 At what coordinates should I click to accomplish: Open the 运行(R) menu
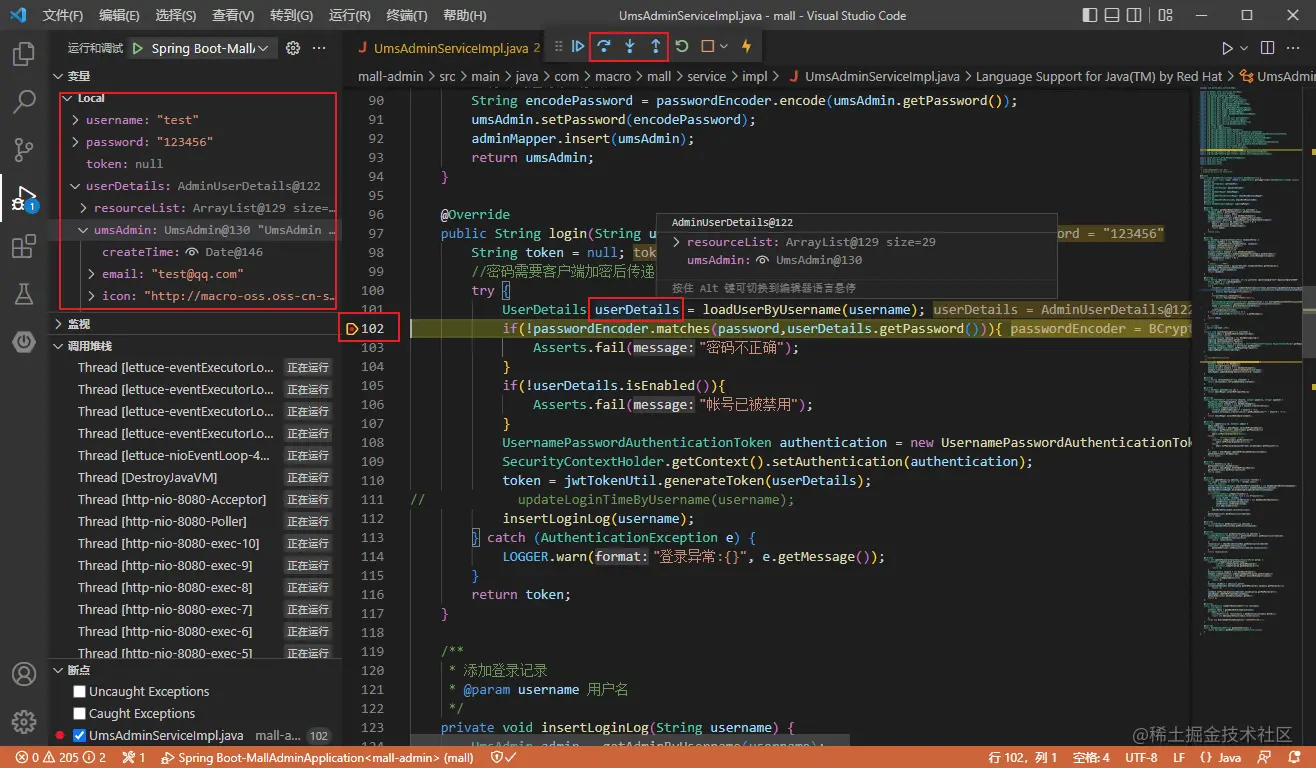(x=349, y=16)
